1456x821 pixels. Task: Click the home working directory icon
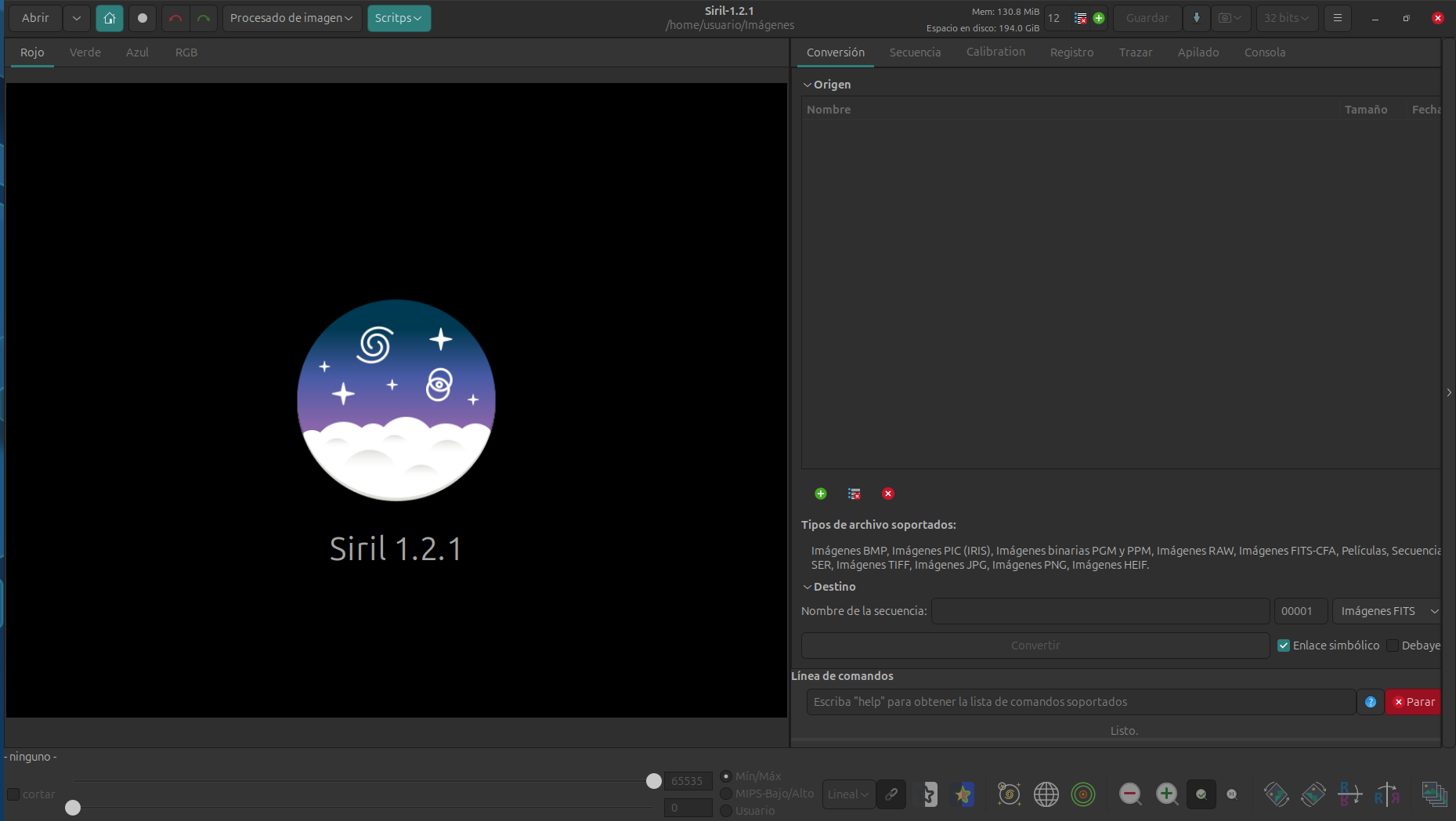[x=110, y=18]
